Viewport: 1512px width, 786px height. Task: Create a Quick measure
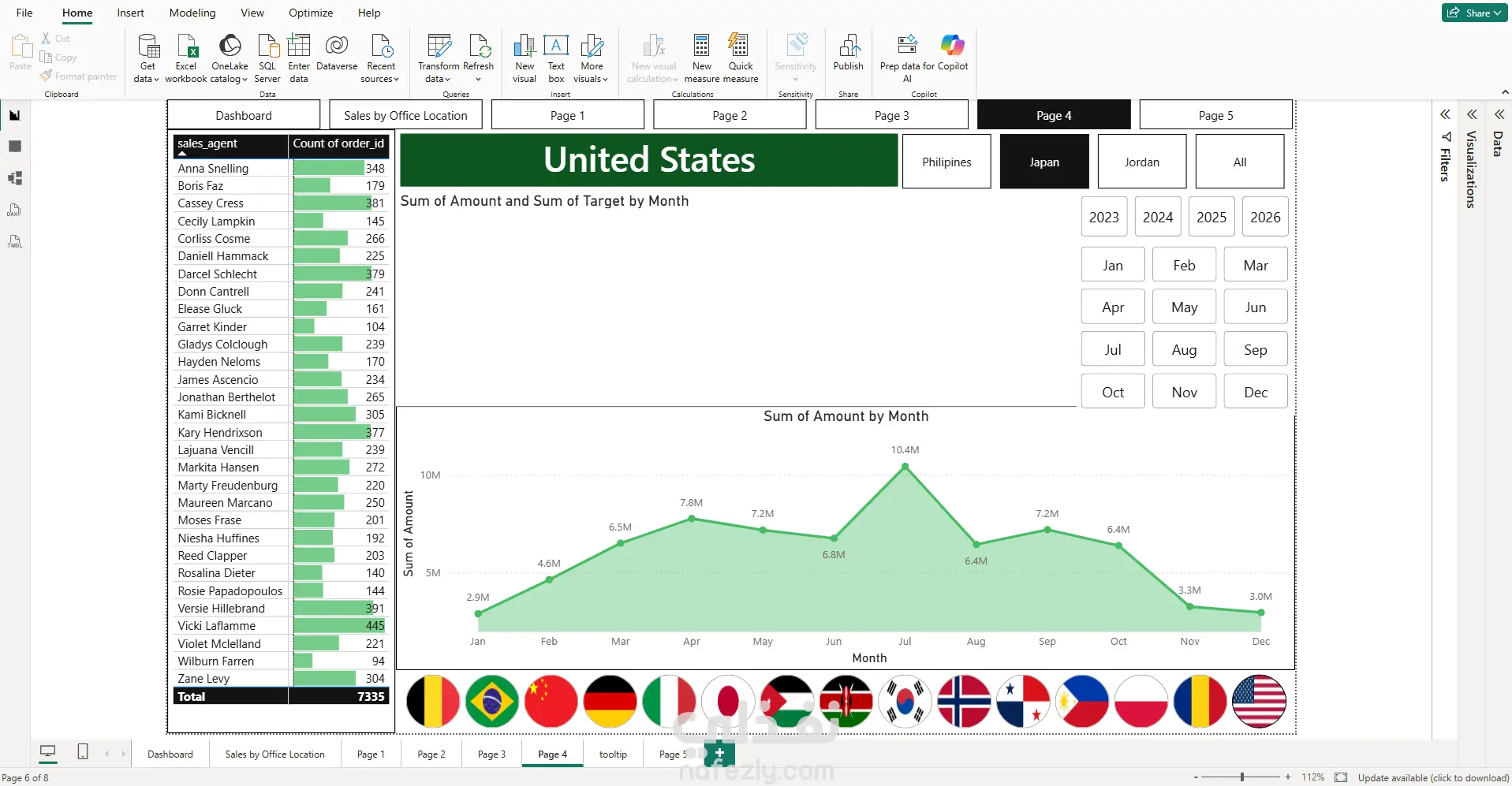click(x=741, y=58)
